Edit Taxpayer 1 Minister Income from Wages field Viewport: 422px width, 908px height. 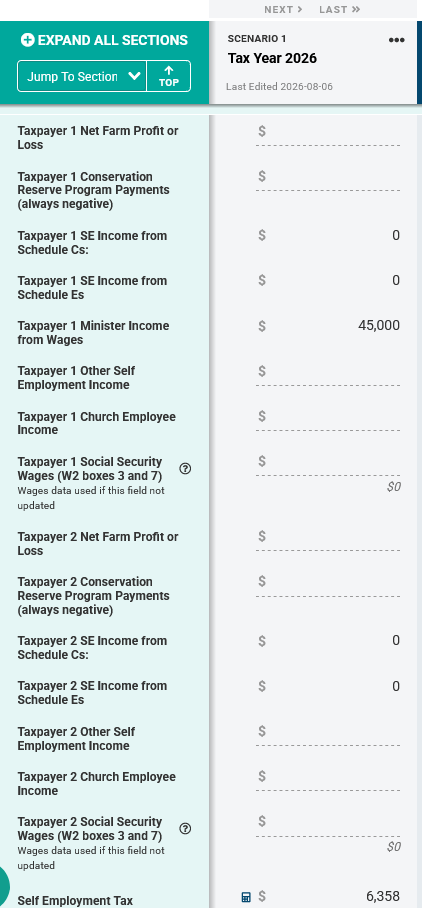(x=329, y=326)
